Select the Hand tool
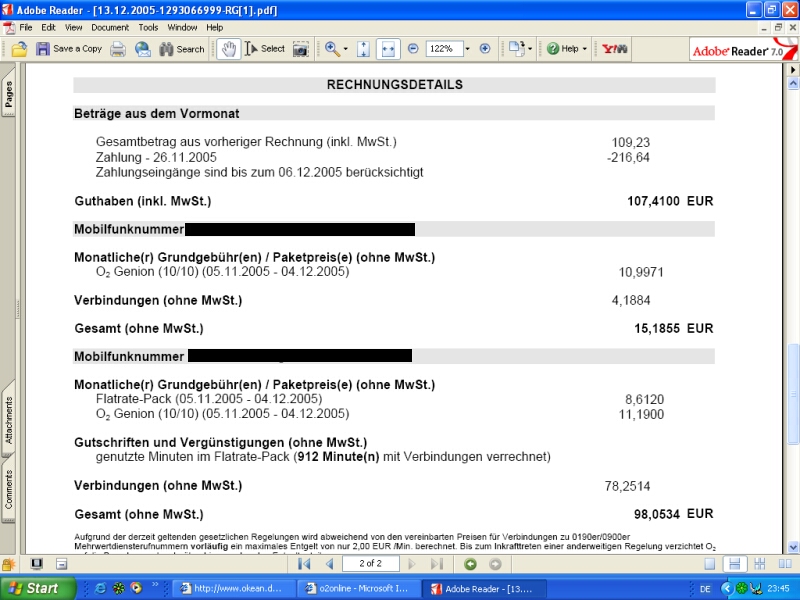The height and width of the screenshot is (600, 800). pyautogui.click(x=228, y=48)
